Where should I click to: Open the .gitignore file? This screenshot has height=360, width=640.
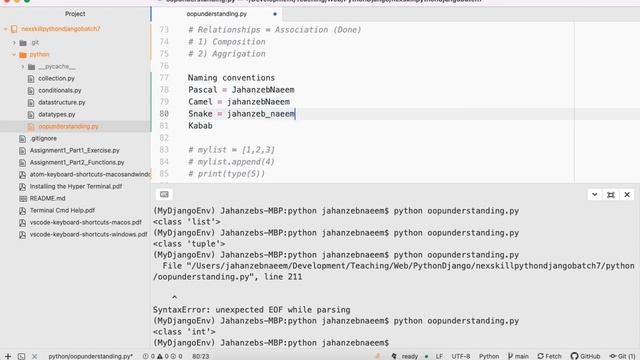[43, 138]
